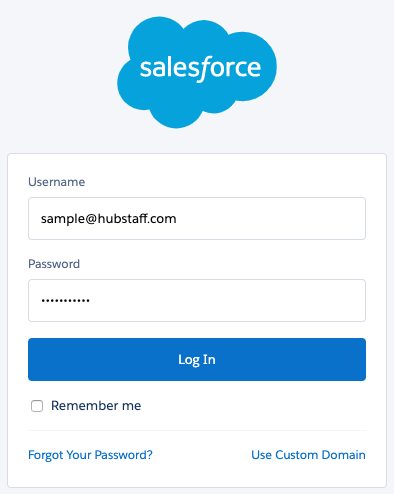Click the empty right side of the Password box
The image size is (394, 494).
[x=227, y=300]
